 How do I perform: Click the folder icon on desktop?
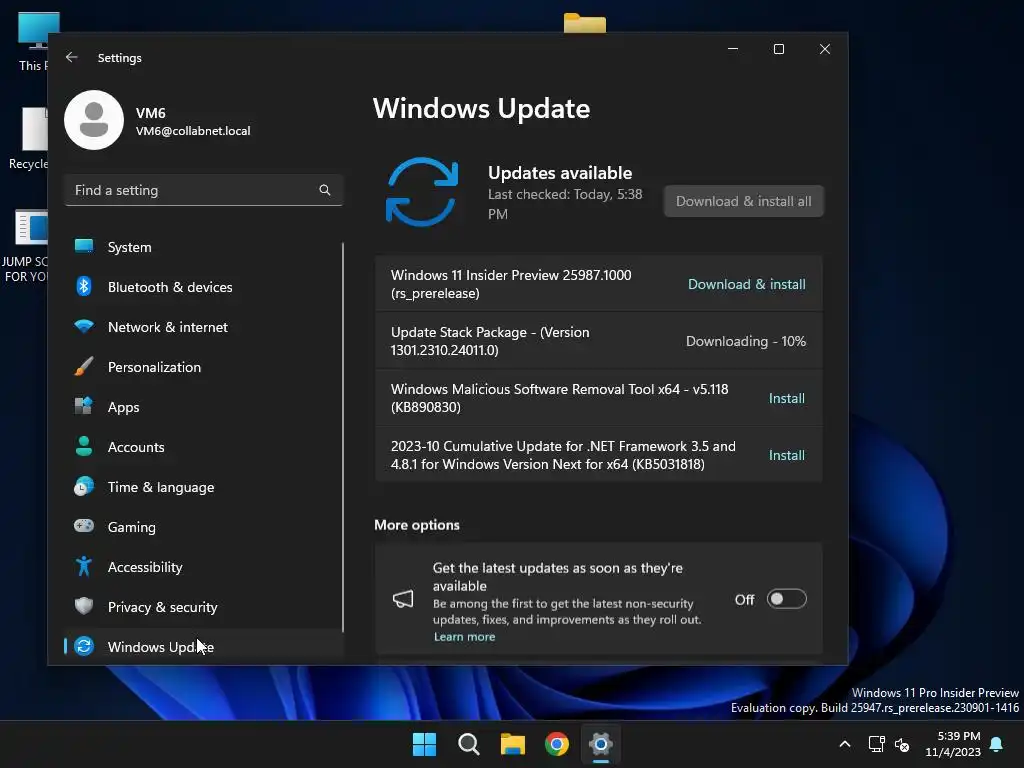tap(584, 22)
